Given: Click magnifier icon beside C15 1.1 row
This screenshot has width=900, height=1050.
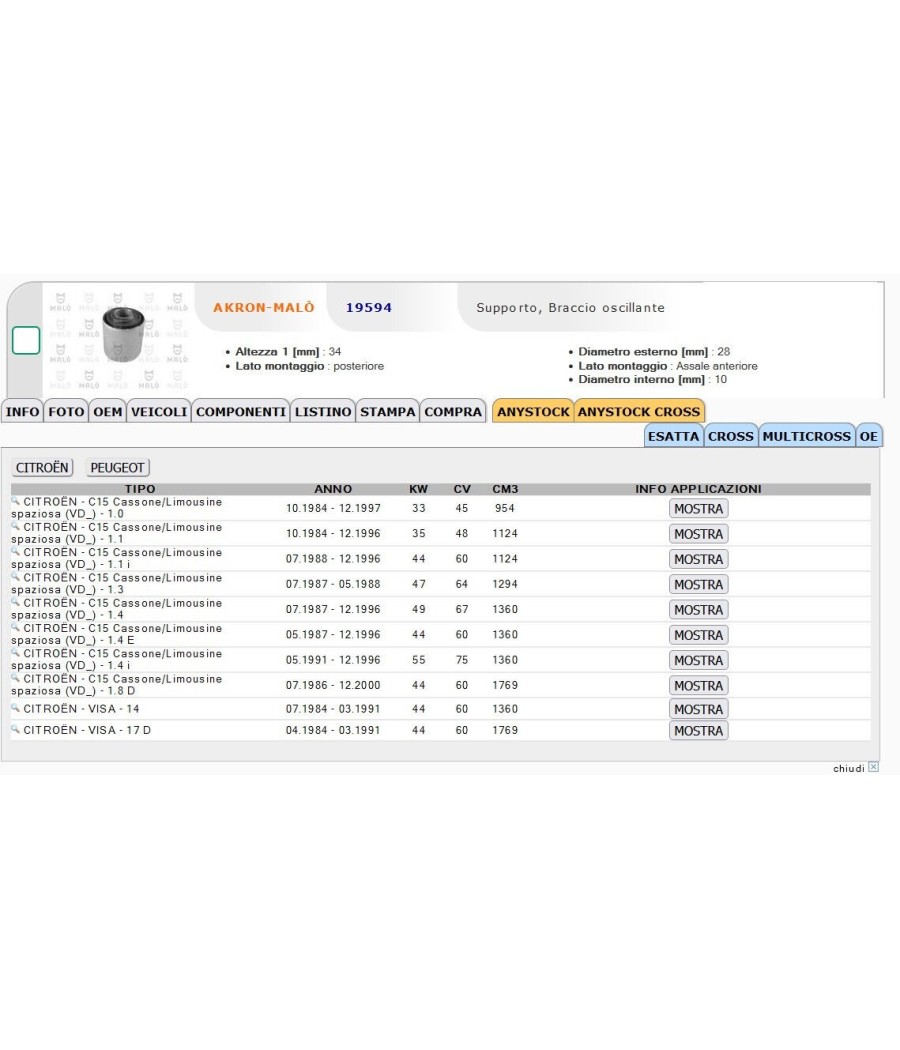Looking at the screenshot, I should pyautogui.click(x=15, y=526).
